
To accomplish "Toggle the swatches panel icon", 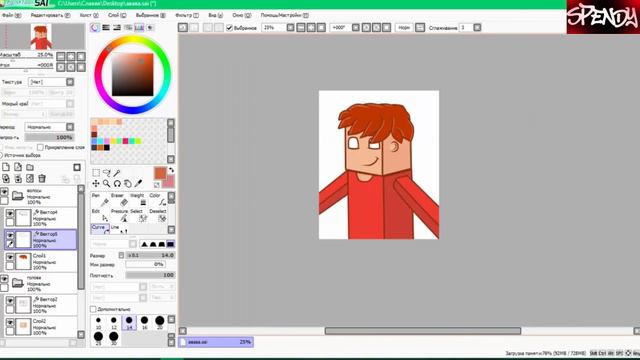I will coord(139,27).
